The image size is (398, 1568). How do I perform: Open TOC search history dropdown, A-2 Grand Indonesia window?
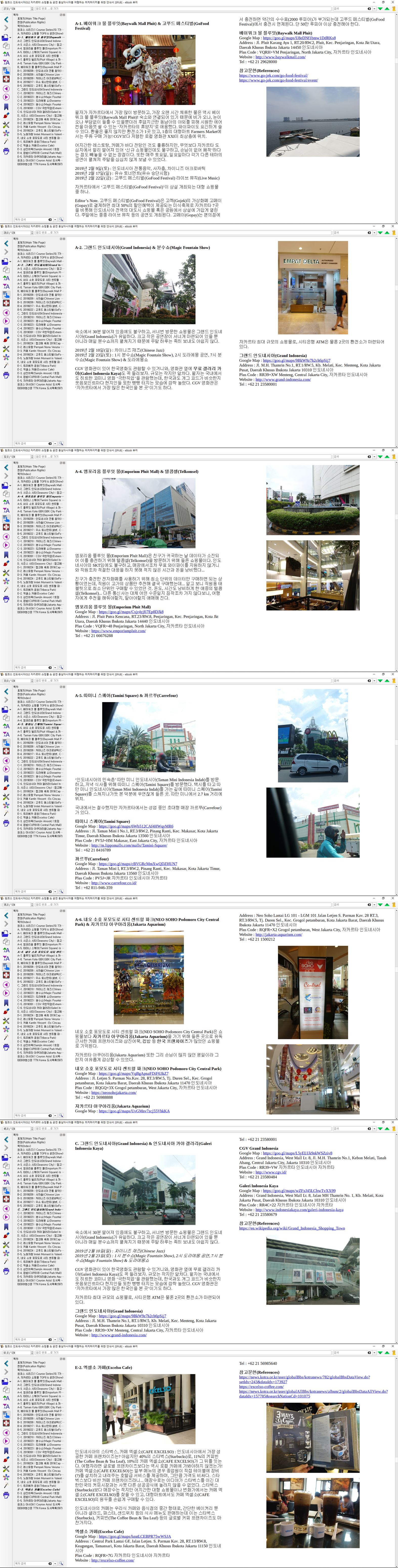click(55, 443)
